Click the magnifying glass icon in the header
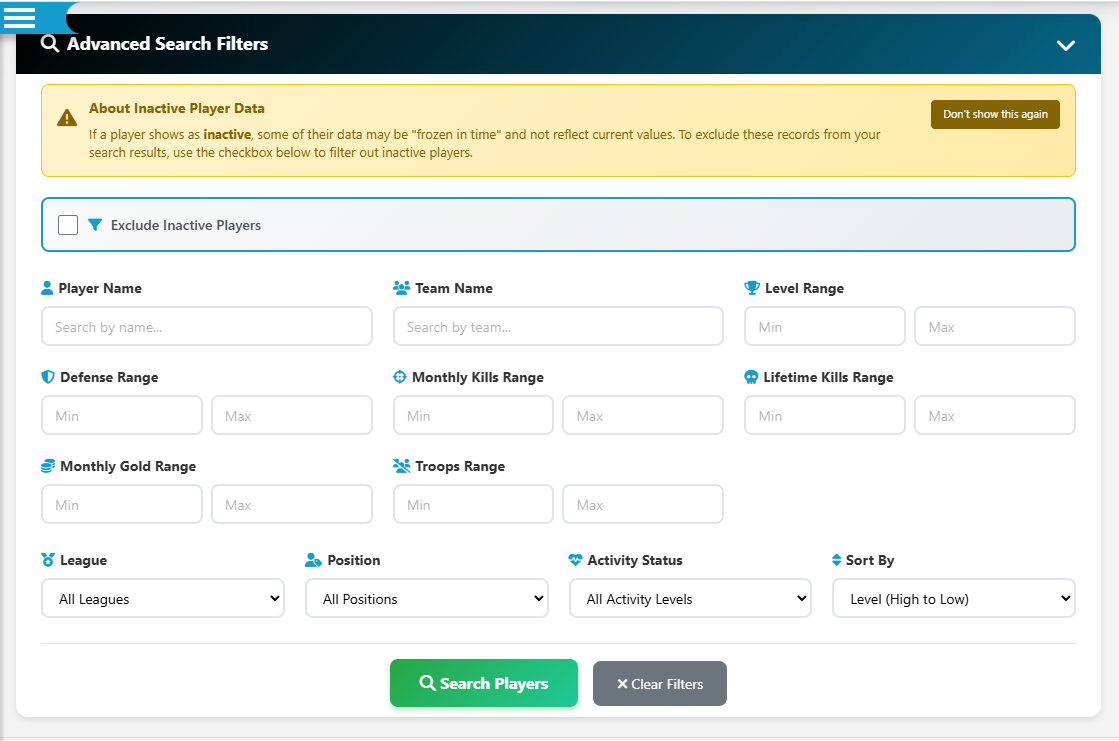 tap(50, 44)
